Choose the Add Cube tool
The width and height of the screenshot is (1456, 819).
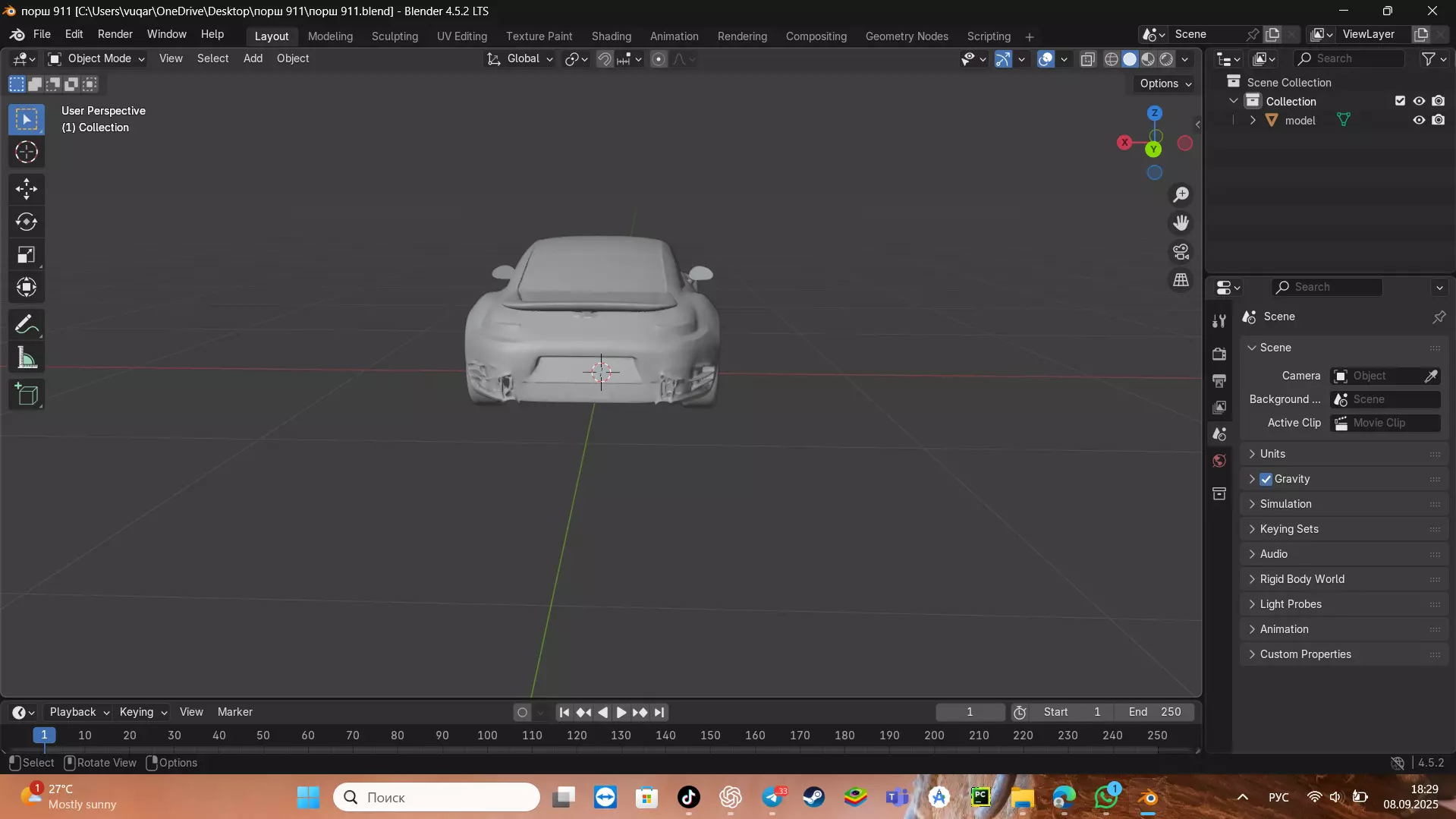[x=27, y=395]
